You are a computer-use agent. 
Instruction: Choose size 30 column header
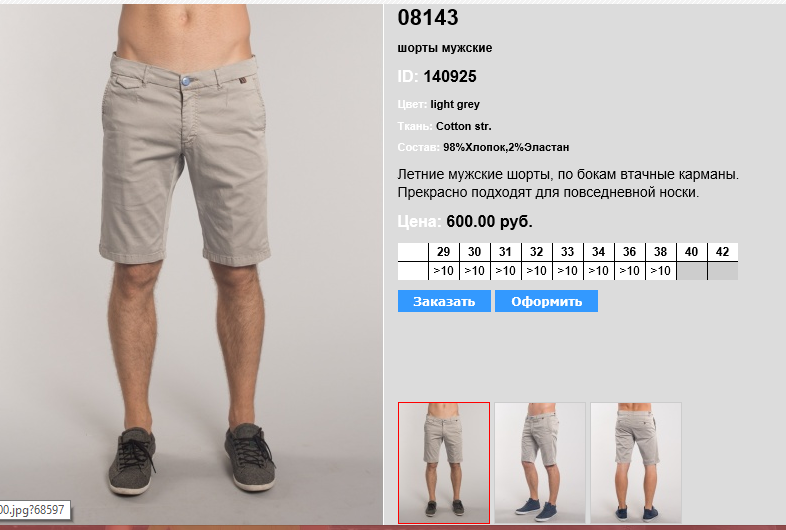click(475, 252)
